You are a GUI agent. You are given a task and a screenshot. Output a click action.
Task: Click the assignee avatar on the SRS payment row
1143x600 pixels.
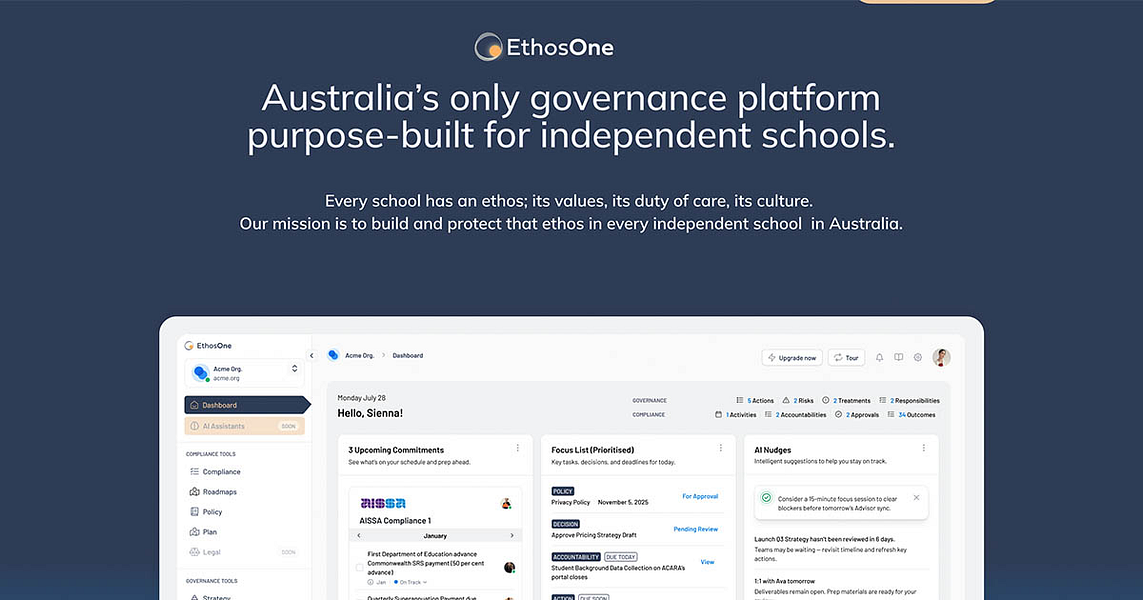pyautogui.click(x=510, y=567)
